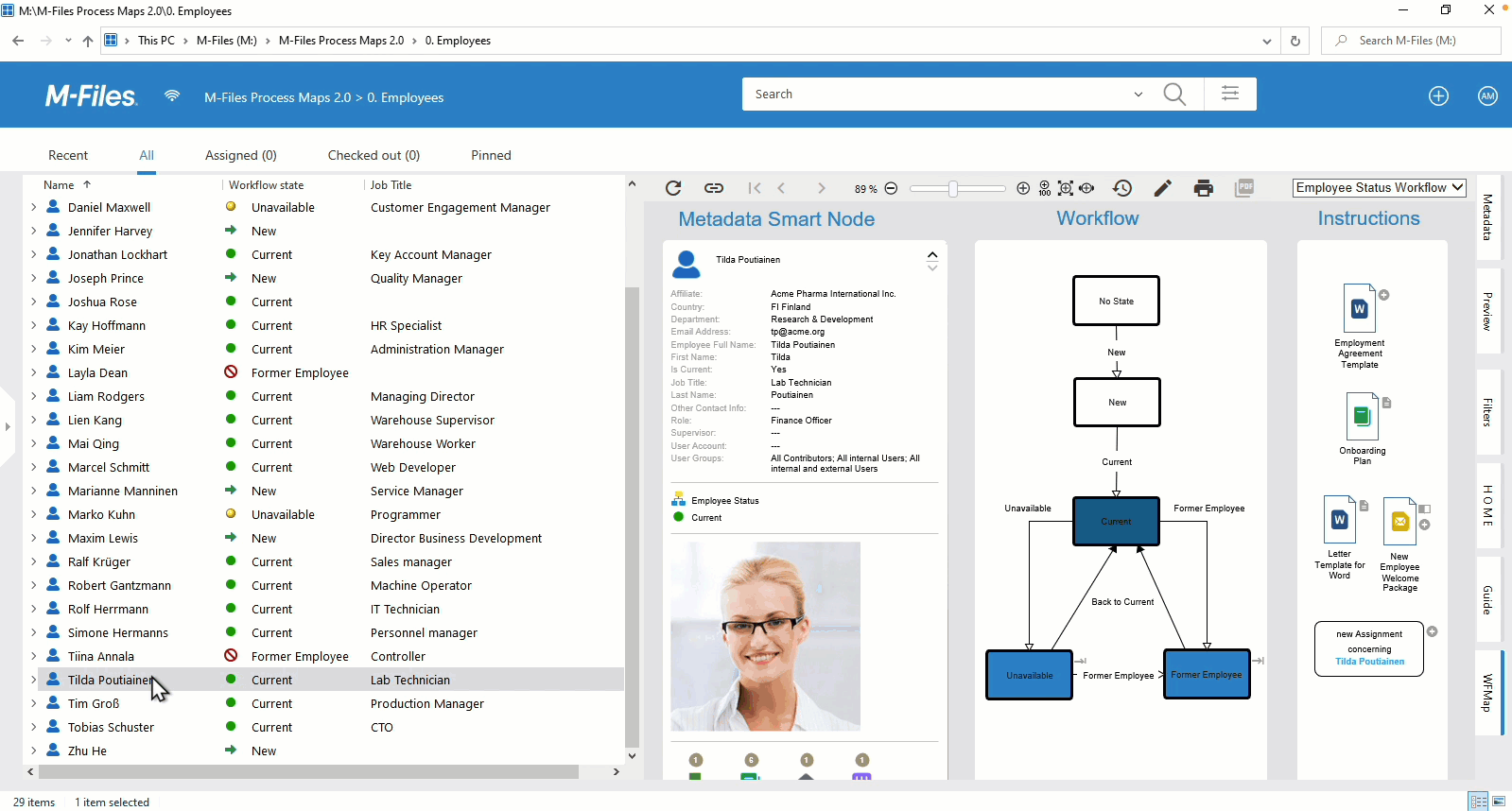Click Tilda Poutiainen's employee photo
The image size is (1512, 811).
tap(766, 636)
